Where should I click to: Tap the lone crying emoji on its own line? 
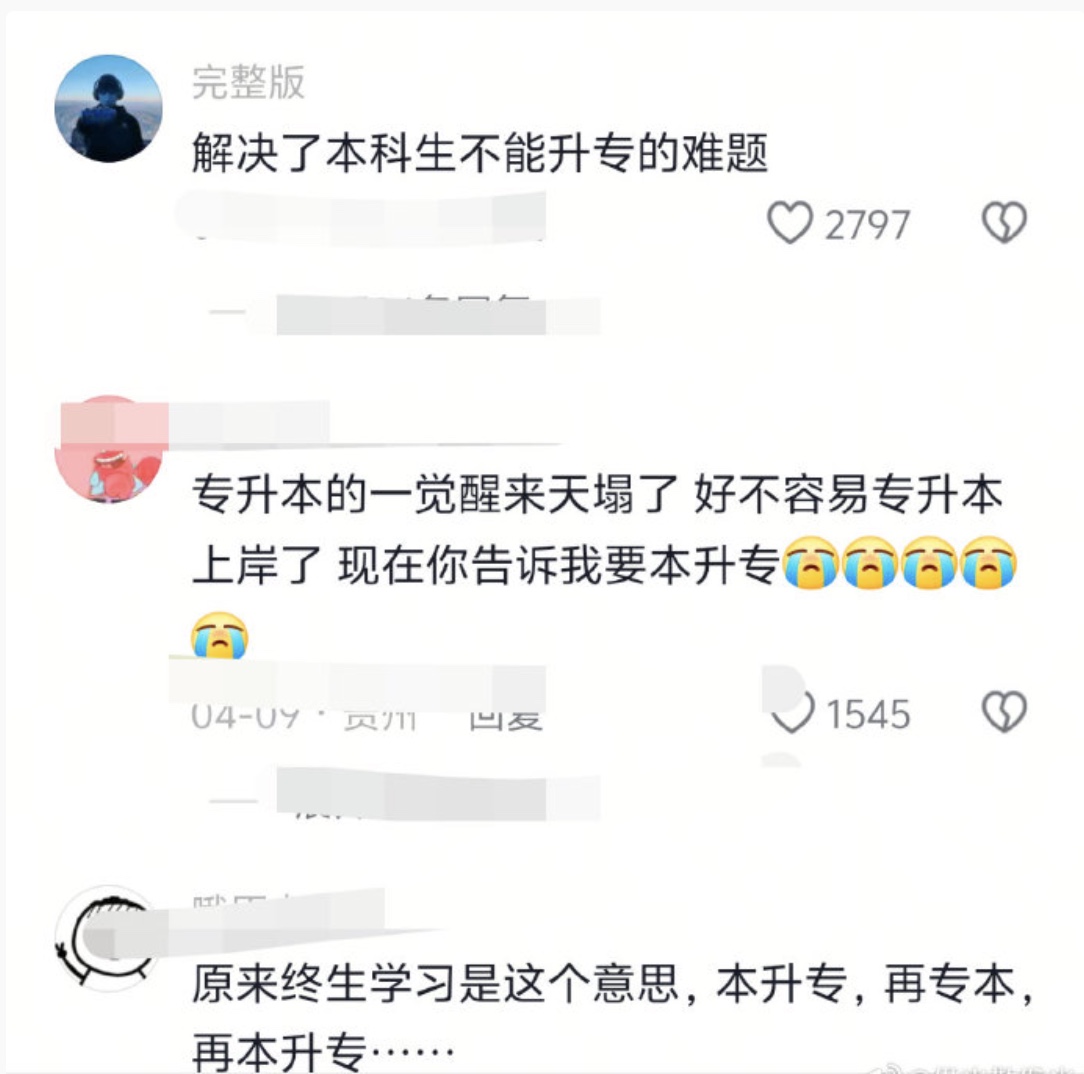click(218, 634)
